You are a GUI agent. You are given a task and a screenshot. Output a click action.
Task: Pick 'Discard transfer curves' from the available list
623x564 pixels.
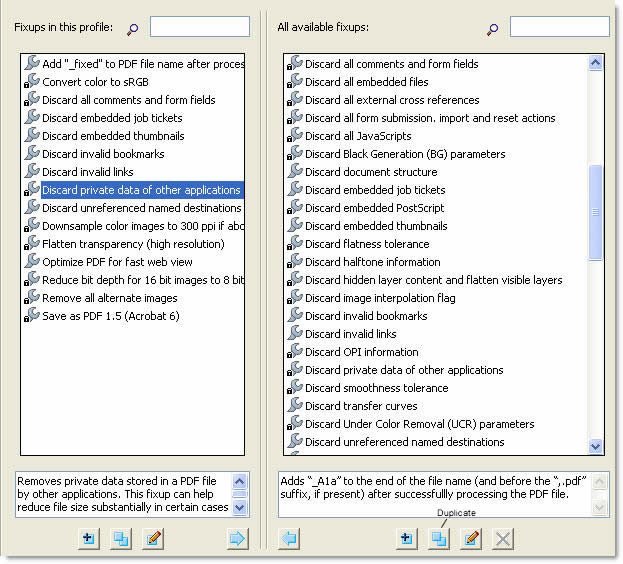[362, 406]
